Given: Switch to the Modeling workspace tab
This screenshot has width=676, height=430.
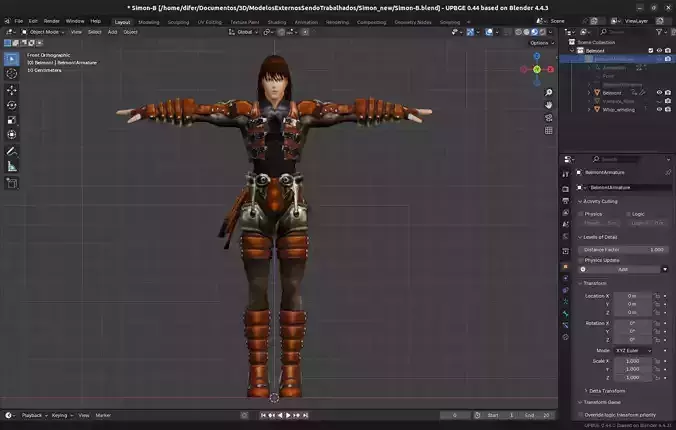Looking at the screenshot, I should (x=149, y=22).
